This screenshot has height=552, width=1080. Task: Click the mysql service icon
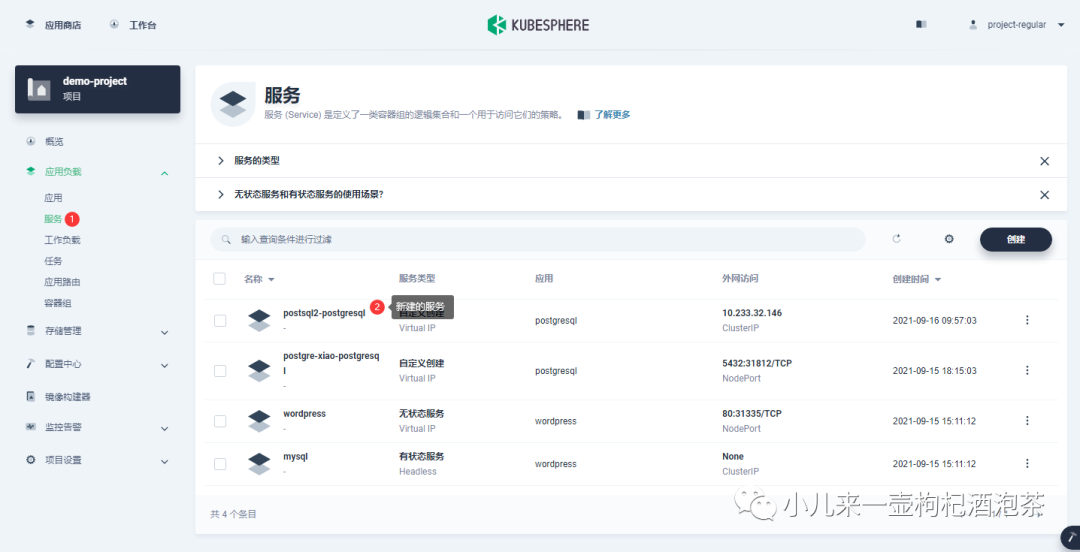(259, 464)
